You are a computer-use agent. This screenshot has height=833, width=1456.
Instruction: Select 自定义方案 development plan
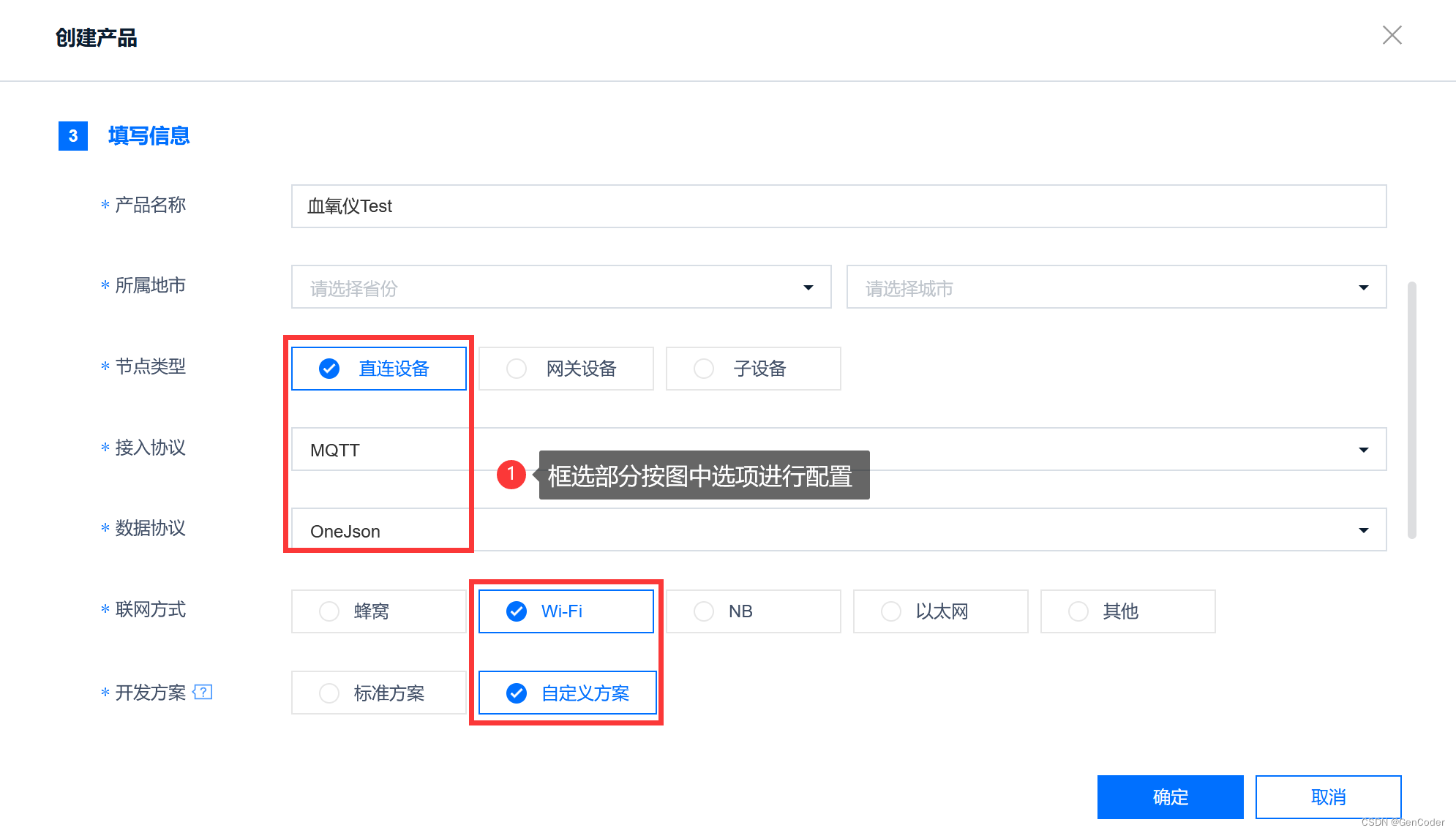tap(566, 693)
